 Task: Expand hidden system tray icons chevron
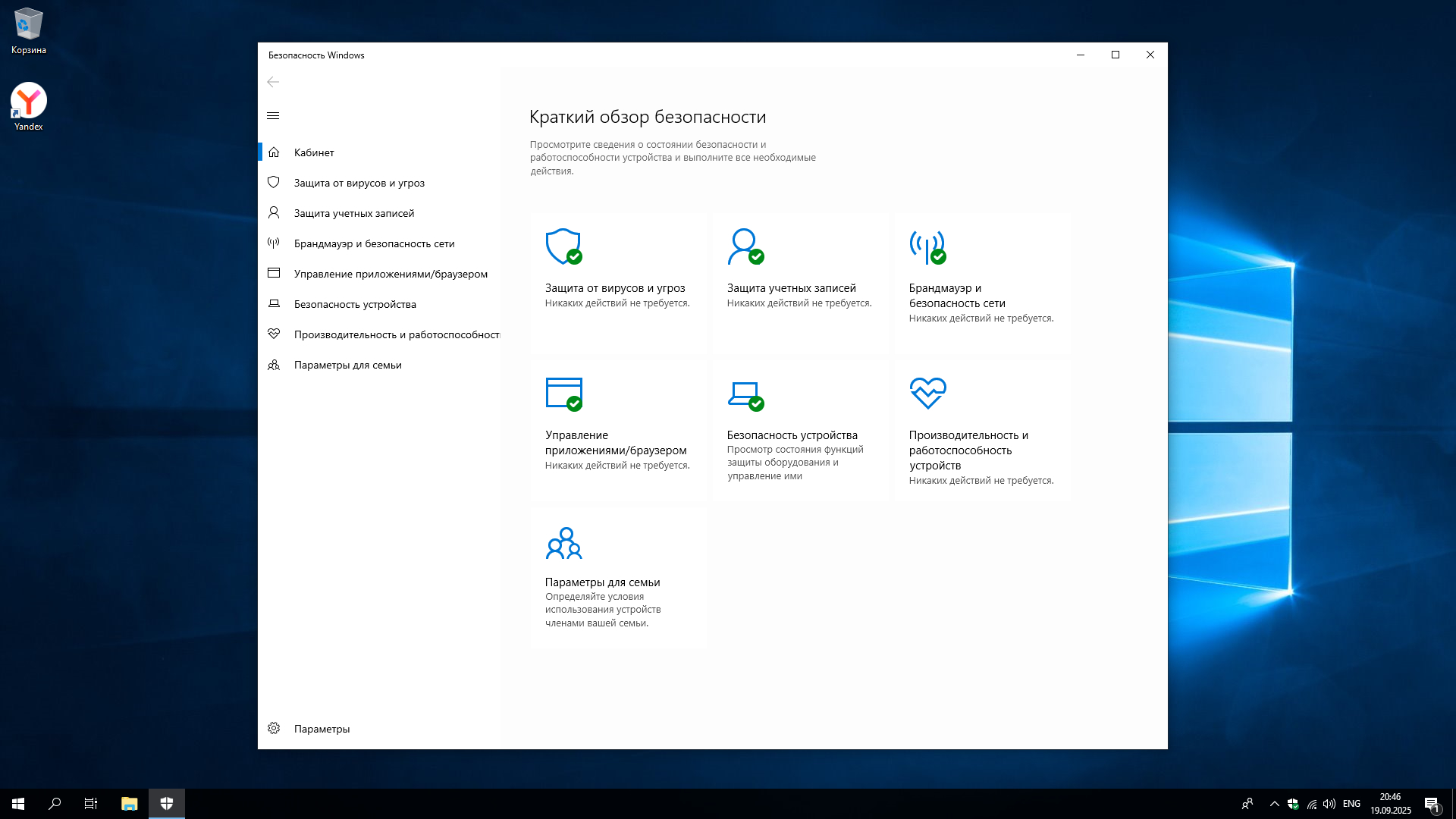coord(1274,804)
